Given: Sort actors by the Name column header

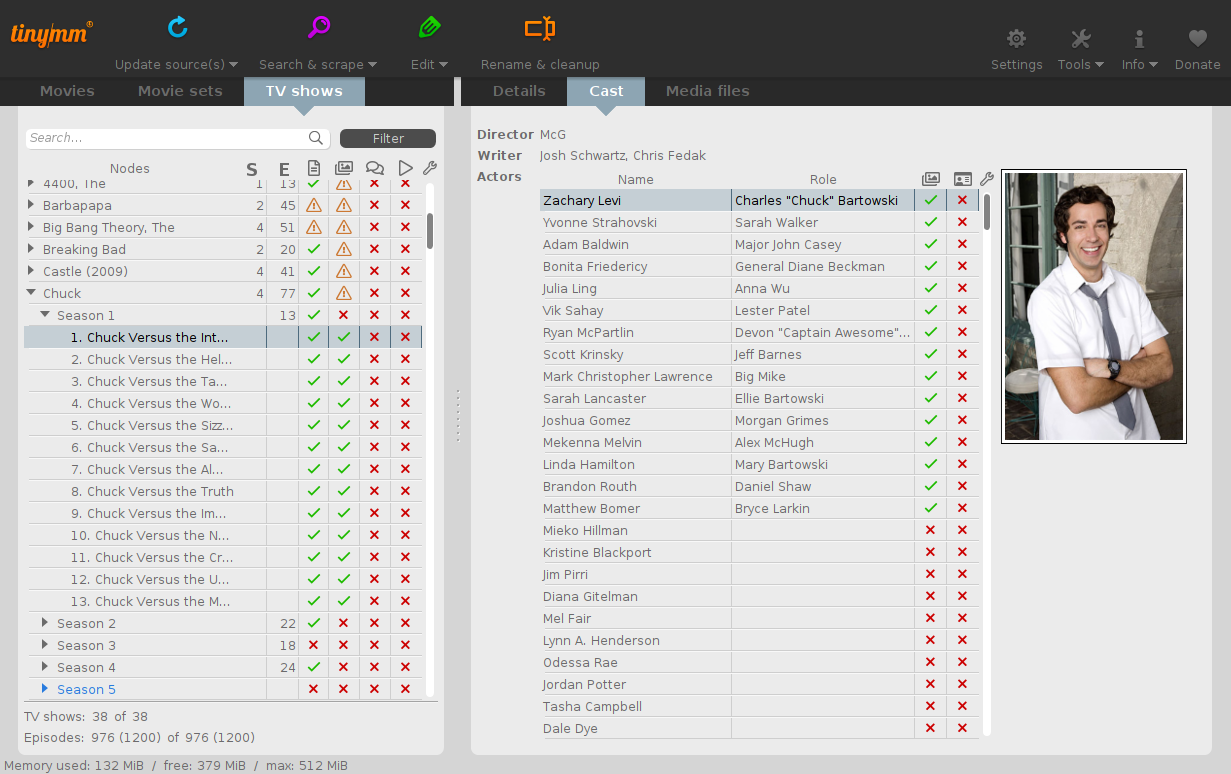Looking at the screenshot, I should tap(636, 179).
